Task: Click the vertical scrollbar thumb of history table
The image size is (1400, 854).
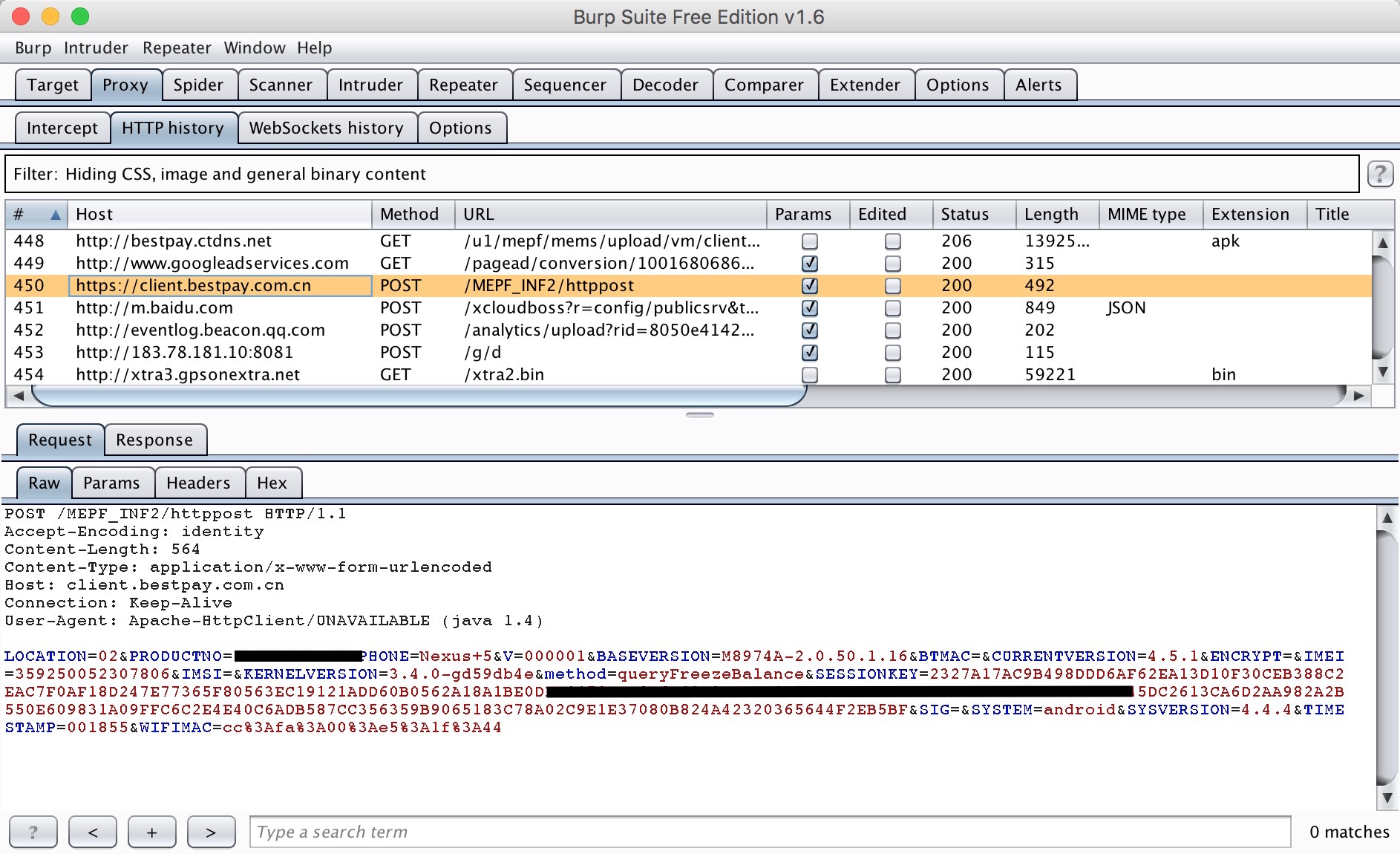Action: click(x=1382, y=306)
